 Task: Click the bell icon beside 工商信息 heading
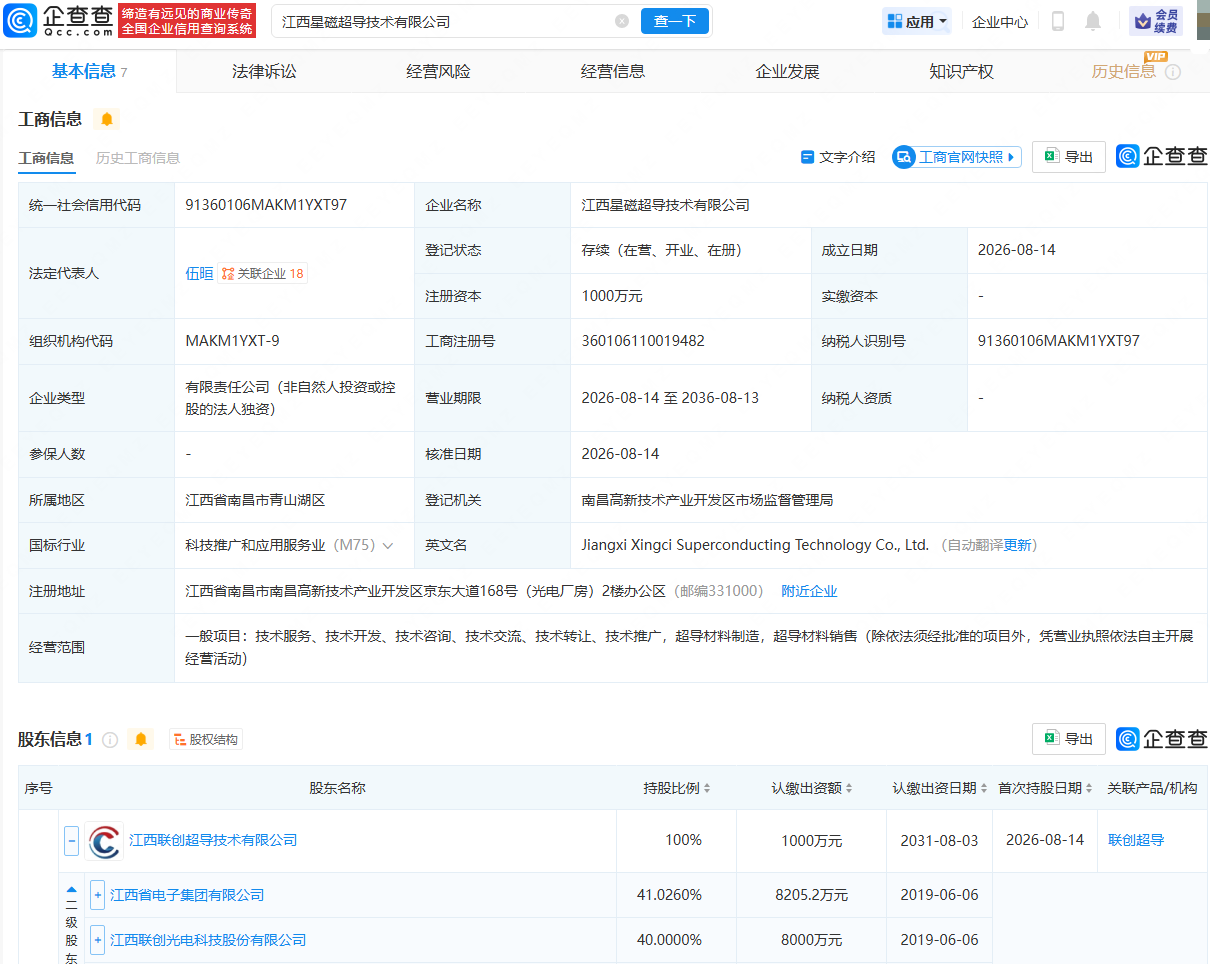tap(107, 119)
